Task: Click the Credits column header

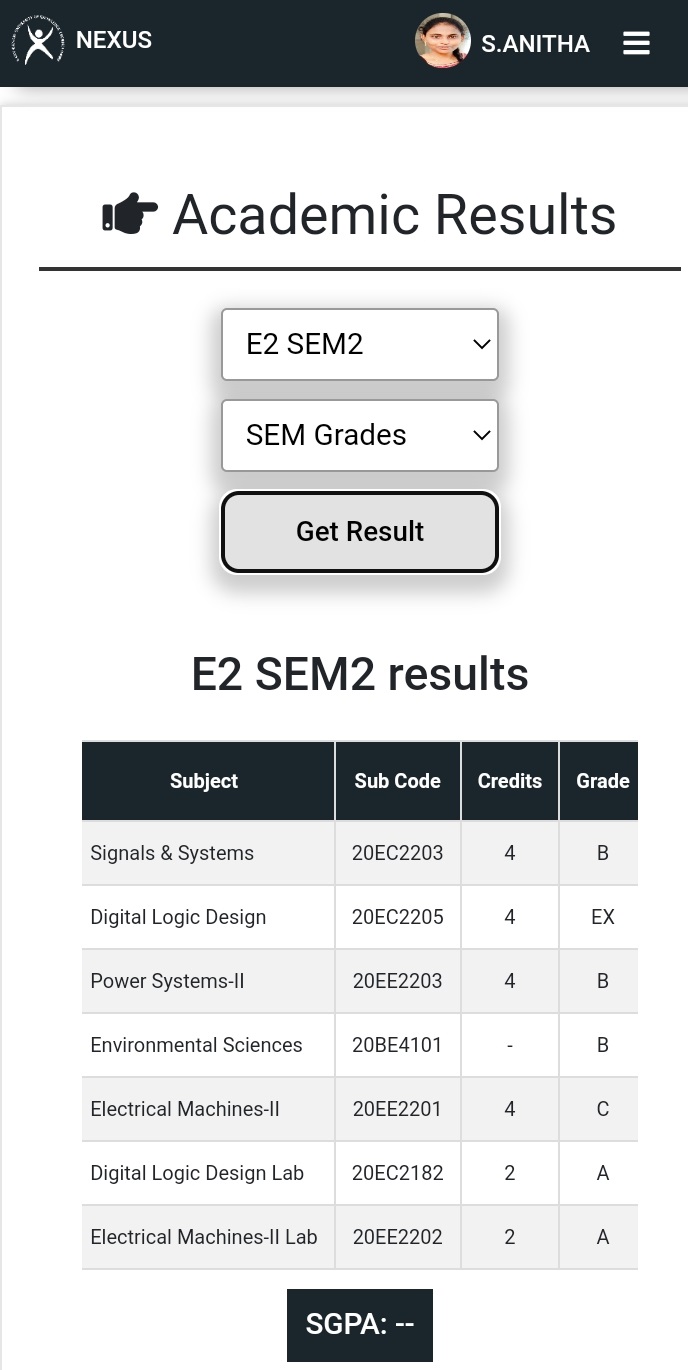Action: pos(510,781)
